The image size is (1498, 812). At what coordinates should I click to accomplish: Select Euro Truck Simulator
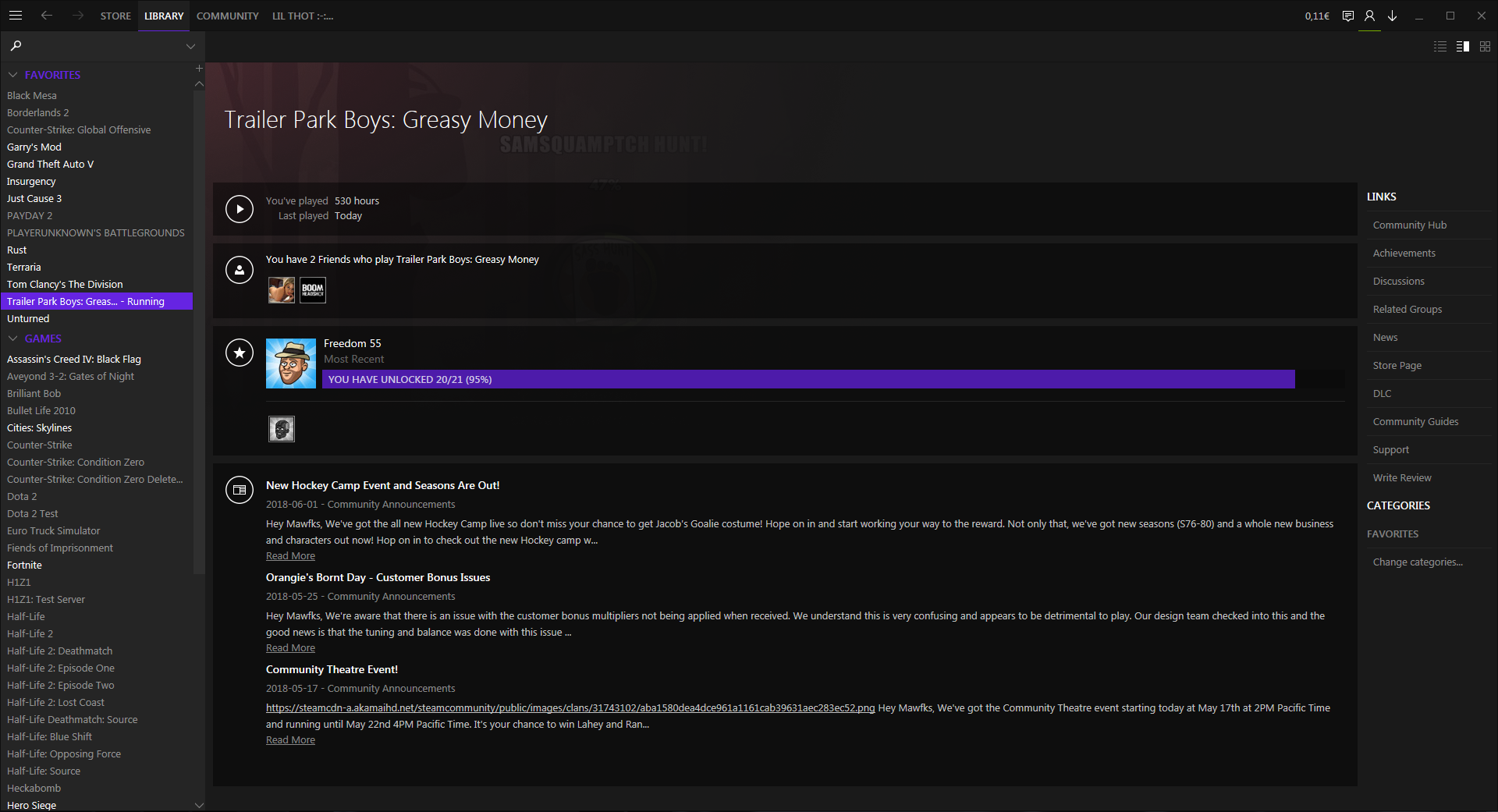97,530
